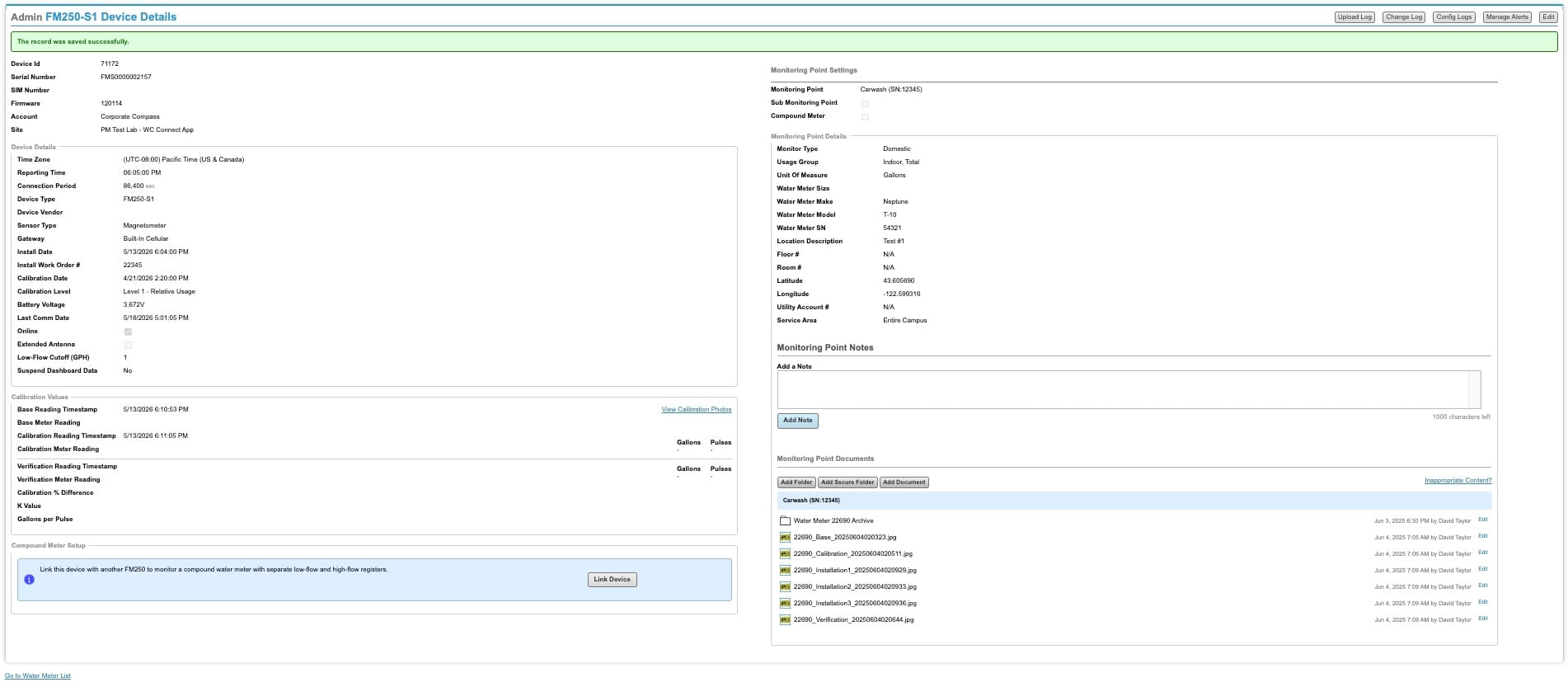Screen dimensions: 1568x687
Task: Open file 22690_Base_20250604020323.jpg
Action: [x=845, y=538]
